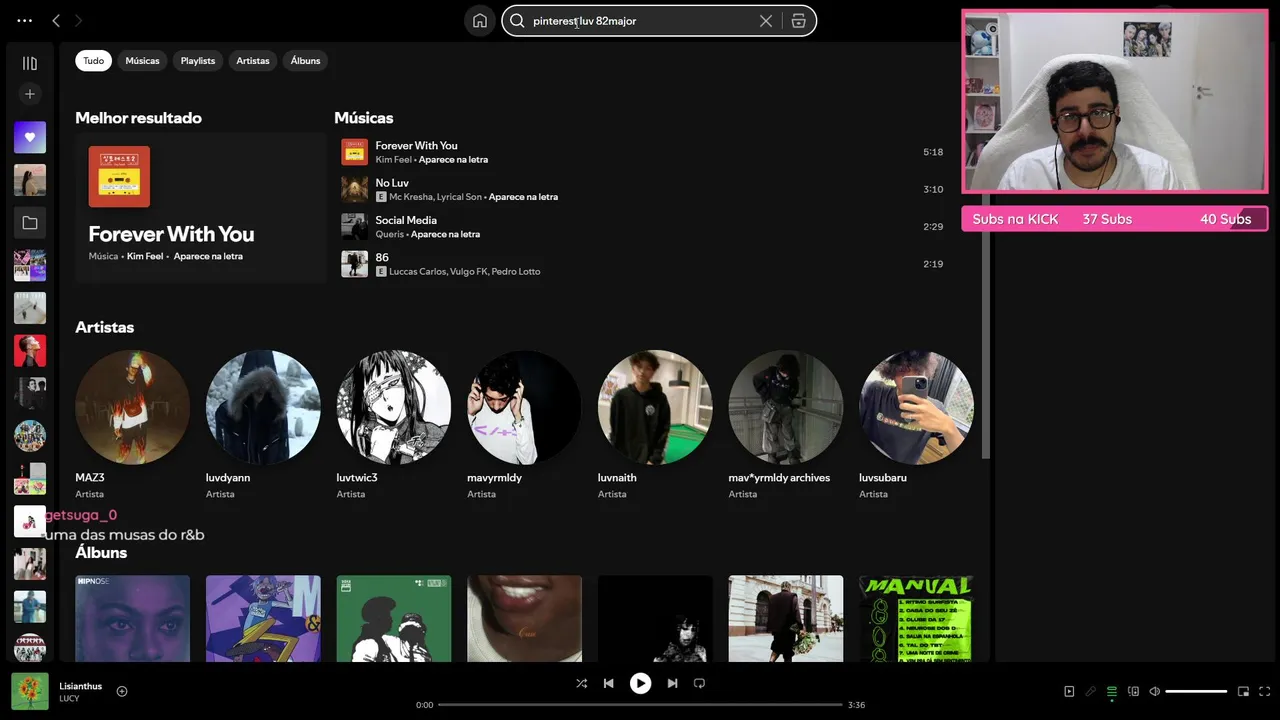This screenshot has height=720, width=1280.
Task: Open artist mavyrmldy profile picture
Action: pyautogui.click(x=524, y=407)
